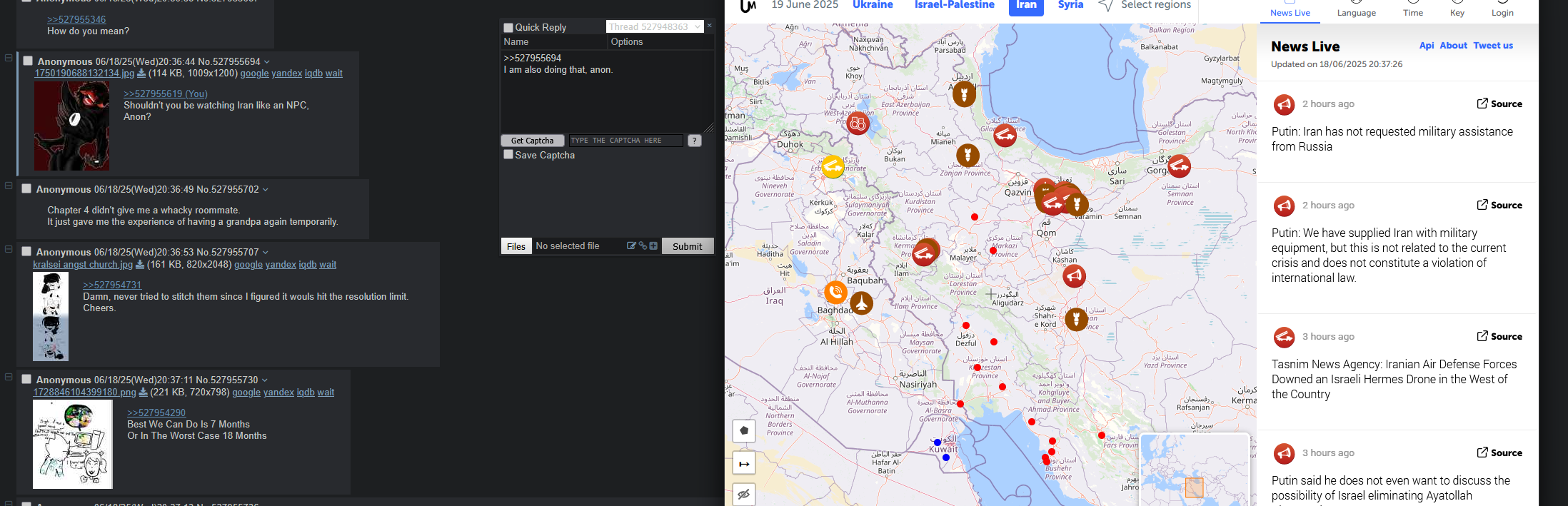Open post menu arrow for No.527955702

(266, 190)
